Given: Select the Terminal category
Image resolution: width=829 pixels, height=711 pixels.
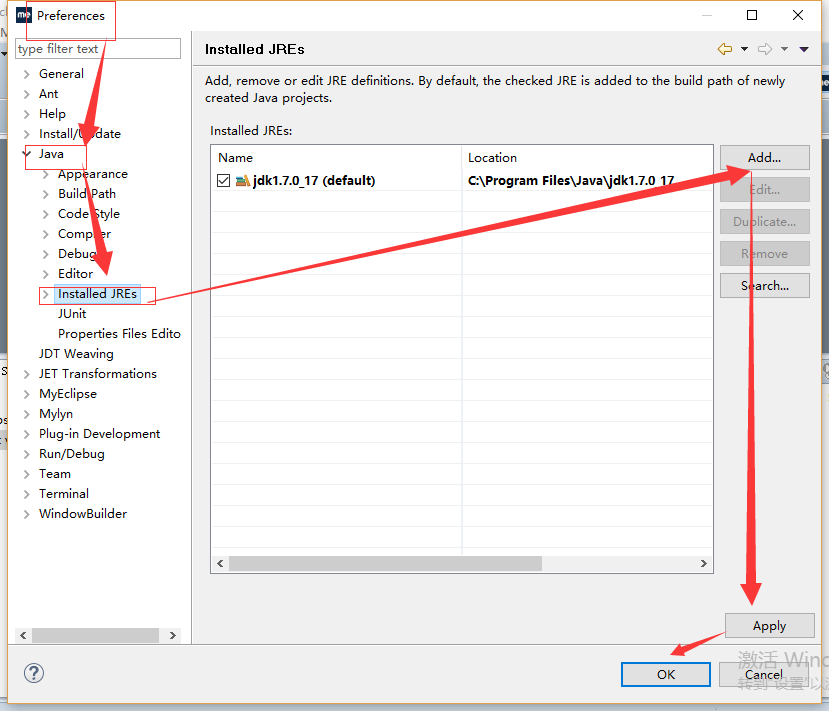Looking at the screenshot, I should 64,494.
